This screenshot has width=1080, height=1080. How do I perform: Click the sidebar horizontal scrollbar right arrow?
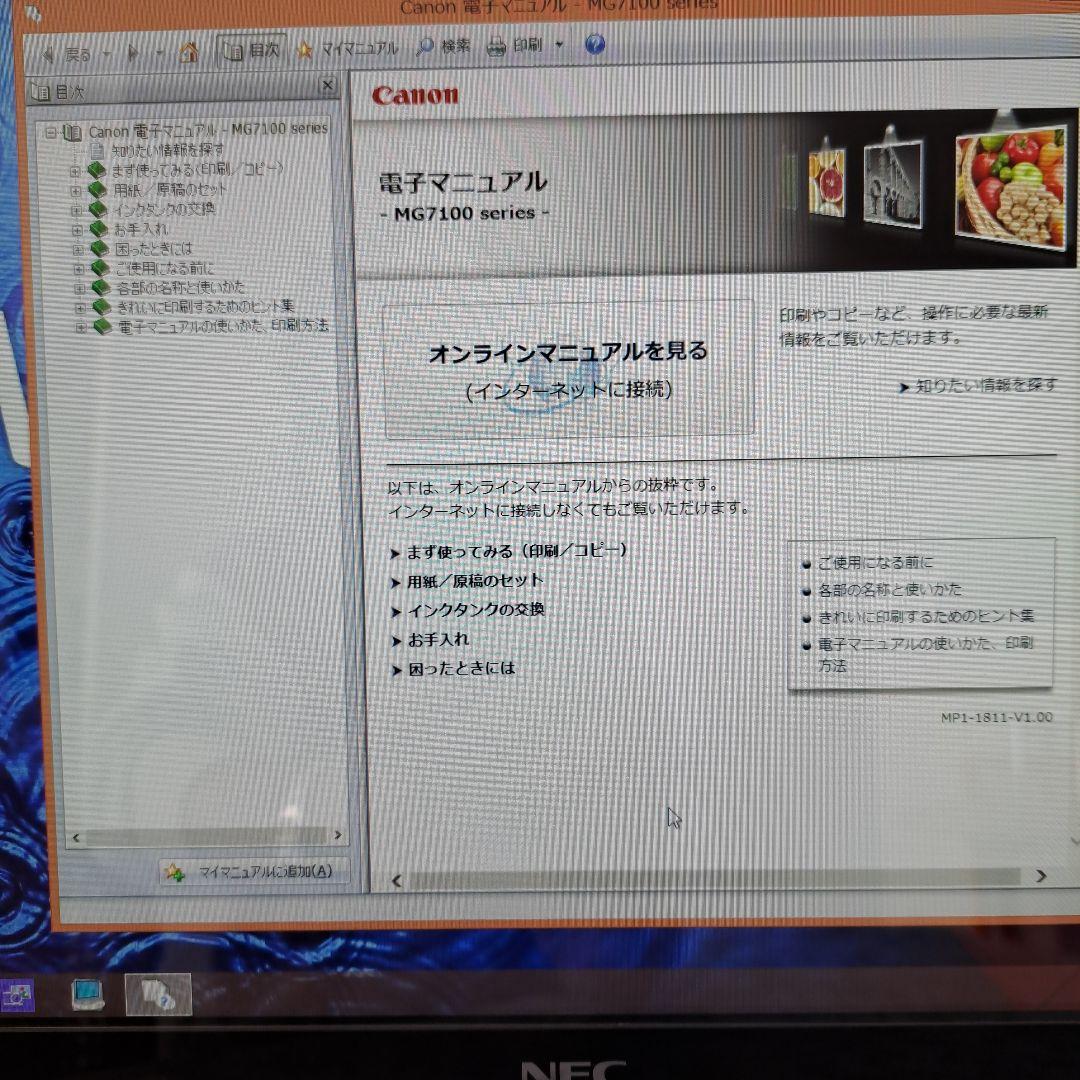(x=340, y=833)
